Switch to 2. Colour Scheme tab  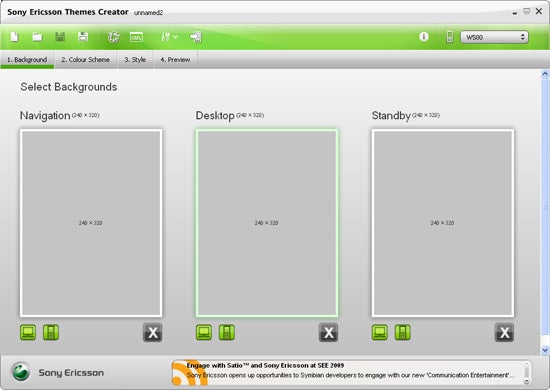[86, 60]
